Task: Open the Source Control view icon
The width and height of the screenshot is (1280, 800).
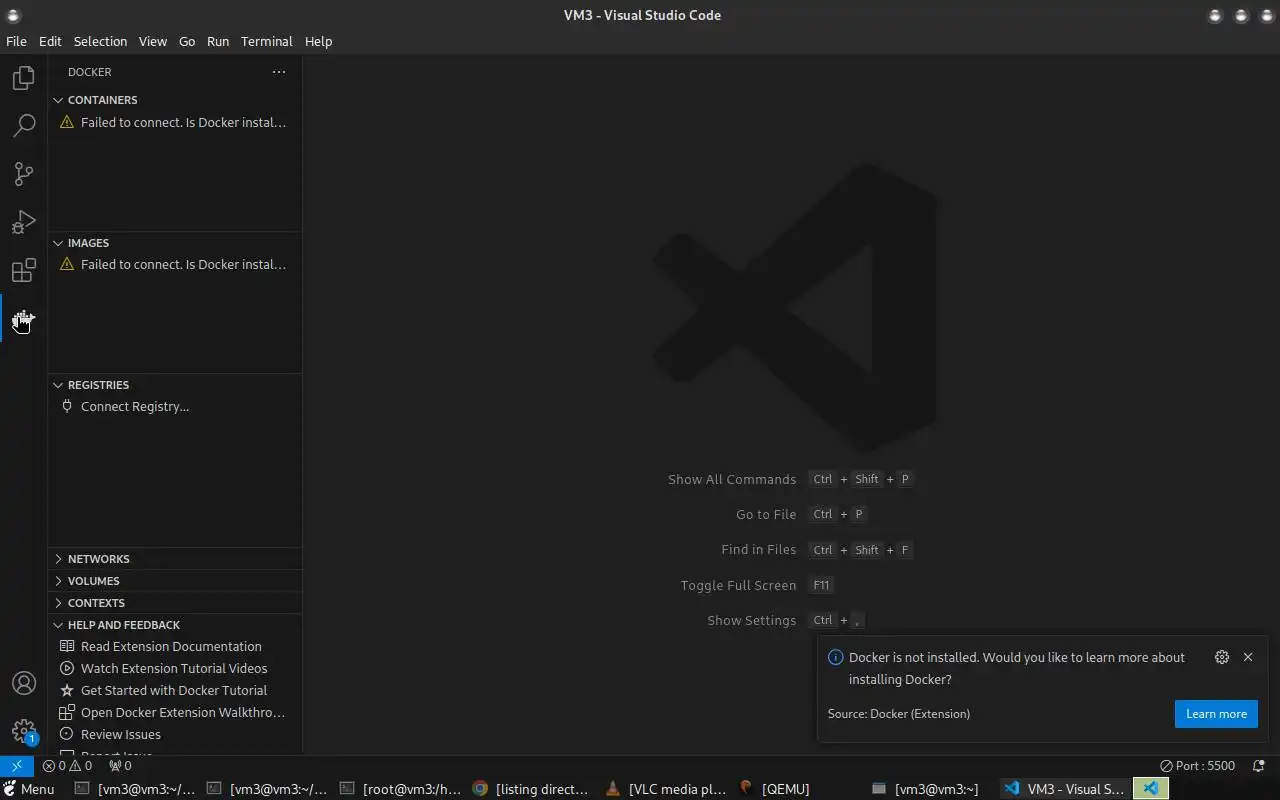Action: 24,174
